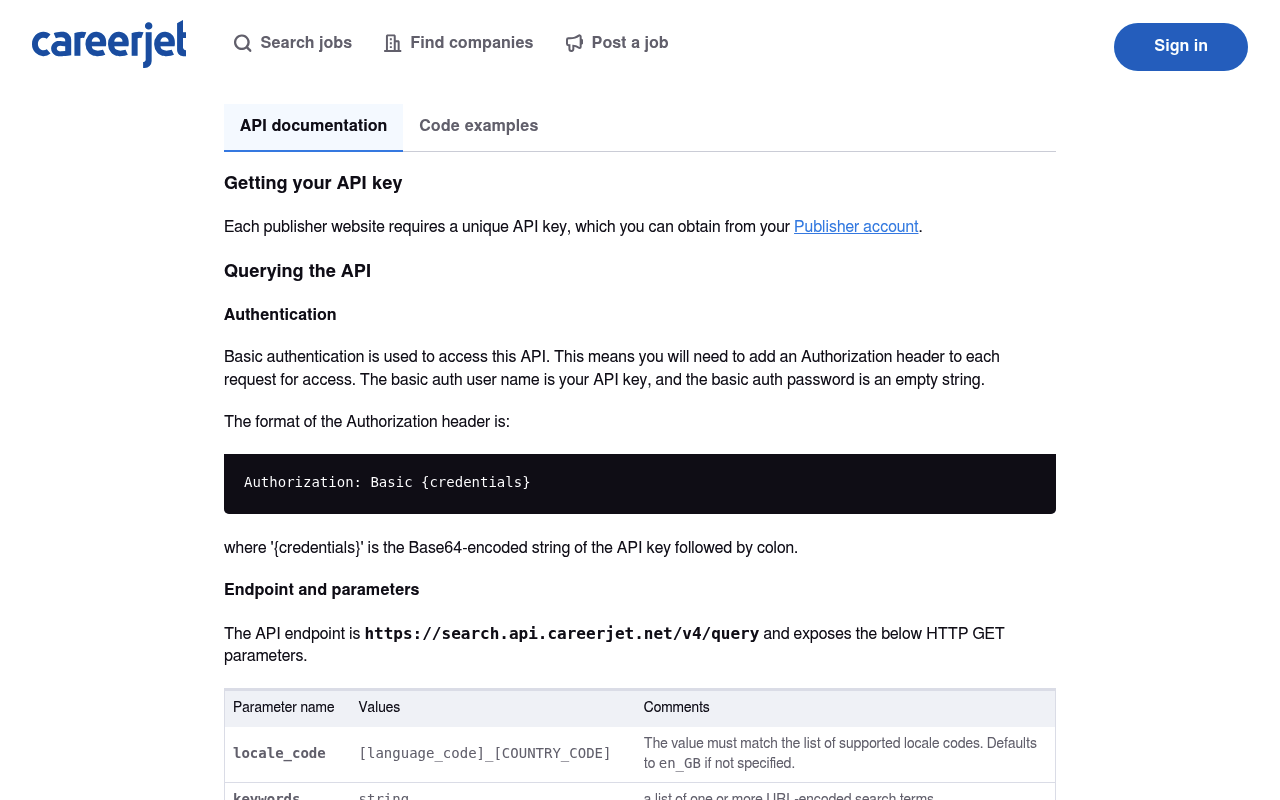This screenshot has height=800, width=1280.
Task: Click the API endpoint URL text
Action: [562, 634]
